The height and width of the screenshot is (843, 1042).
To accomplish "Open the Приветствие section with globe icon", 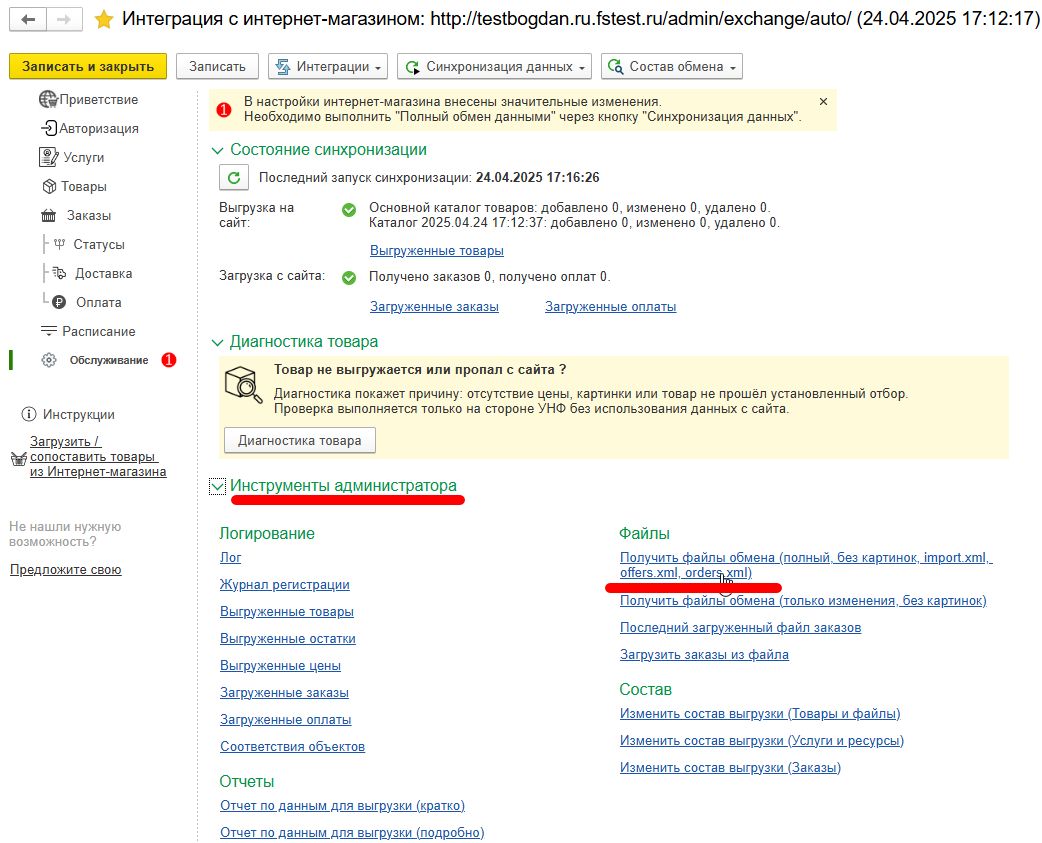I will click(48, 100).
